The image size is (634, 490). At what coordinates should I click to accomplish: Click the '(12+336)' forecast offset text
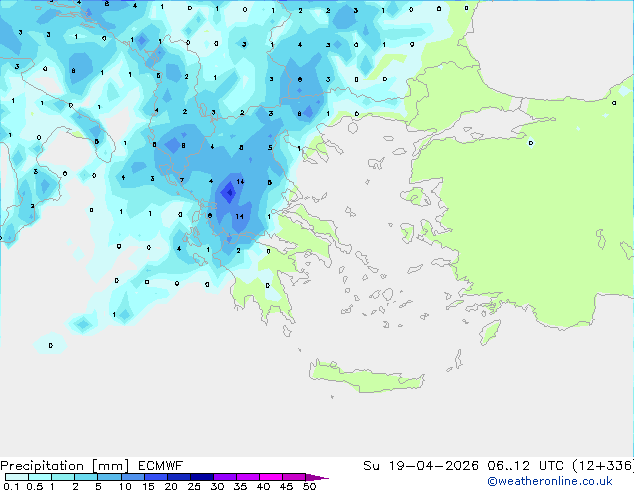[x=603, y=466]
